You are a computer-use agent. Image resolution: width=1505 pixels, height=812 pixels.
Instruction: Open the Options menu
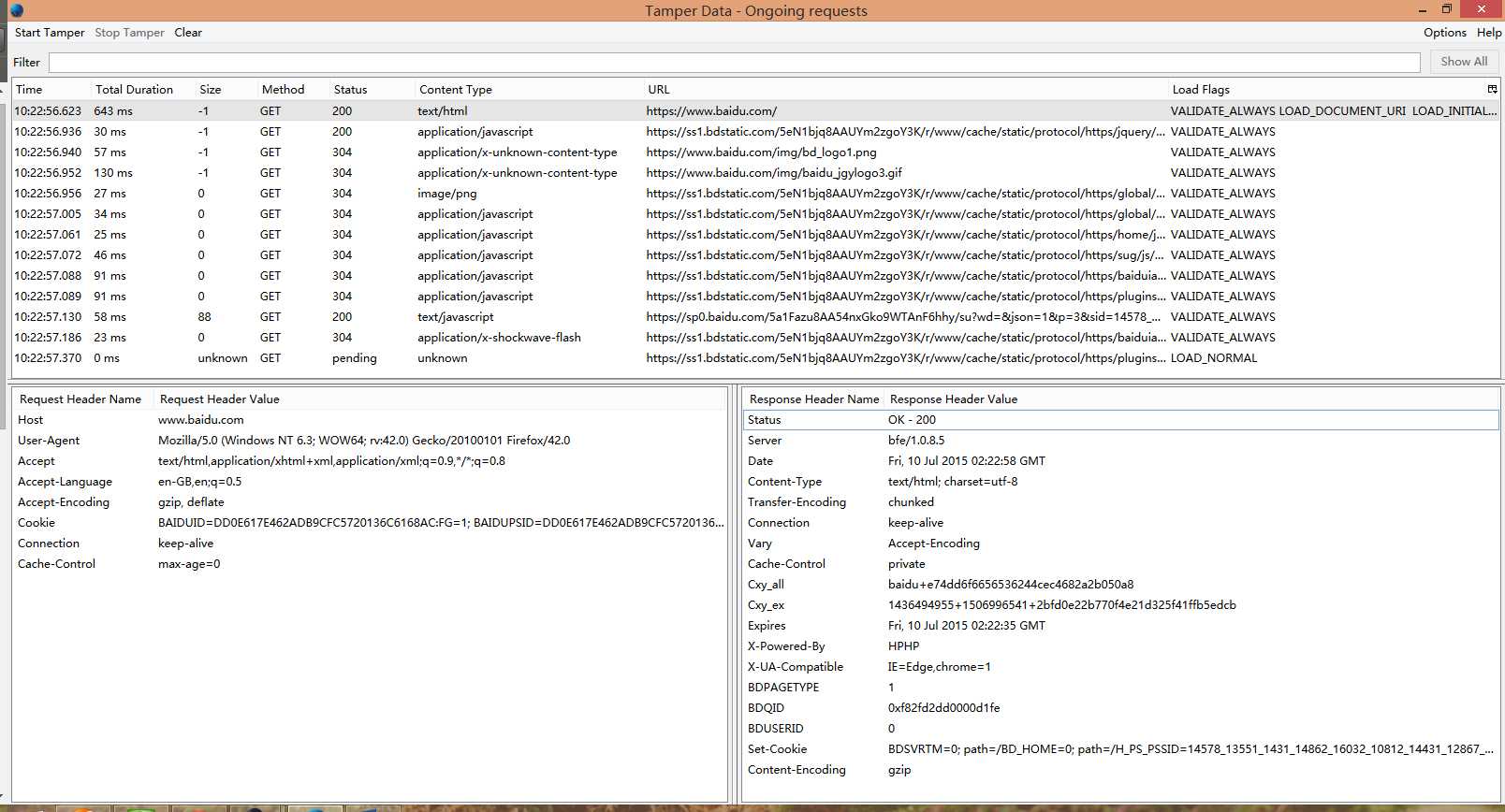(x=1445, y=33)
